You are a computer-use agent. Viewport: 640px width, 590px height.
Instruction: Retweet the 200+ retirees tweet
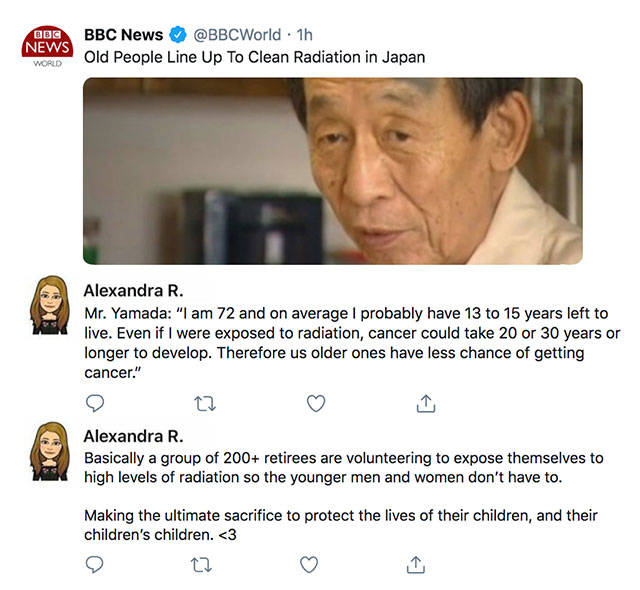[204, 565]
